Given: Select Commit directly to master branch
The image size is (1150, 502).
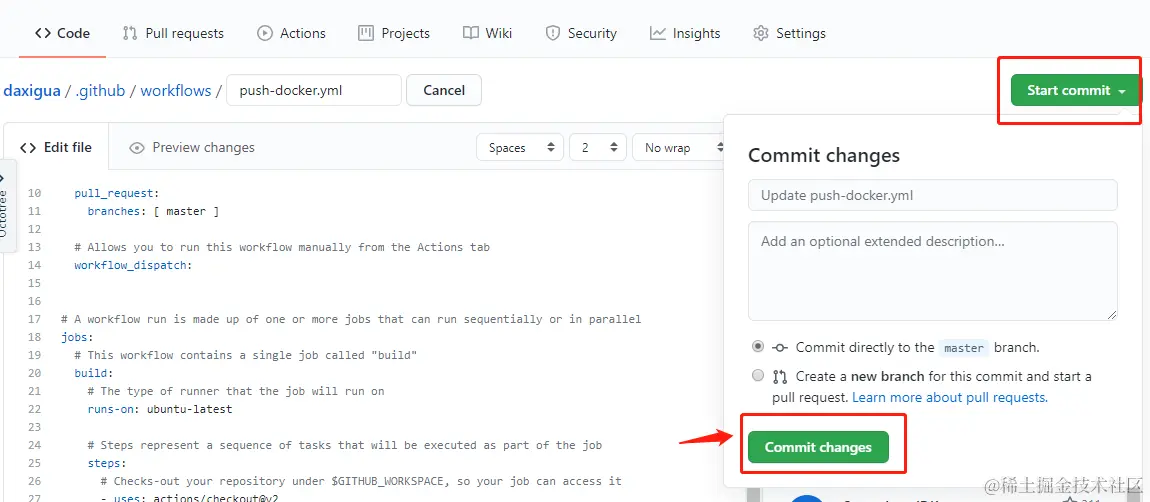Looking at the screenshot, I should [x=758, y=346].
